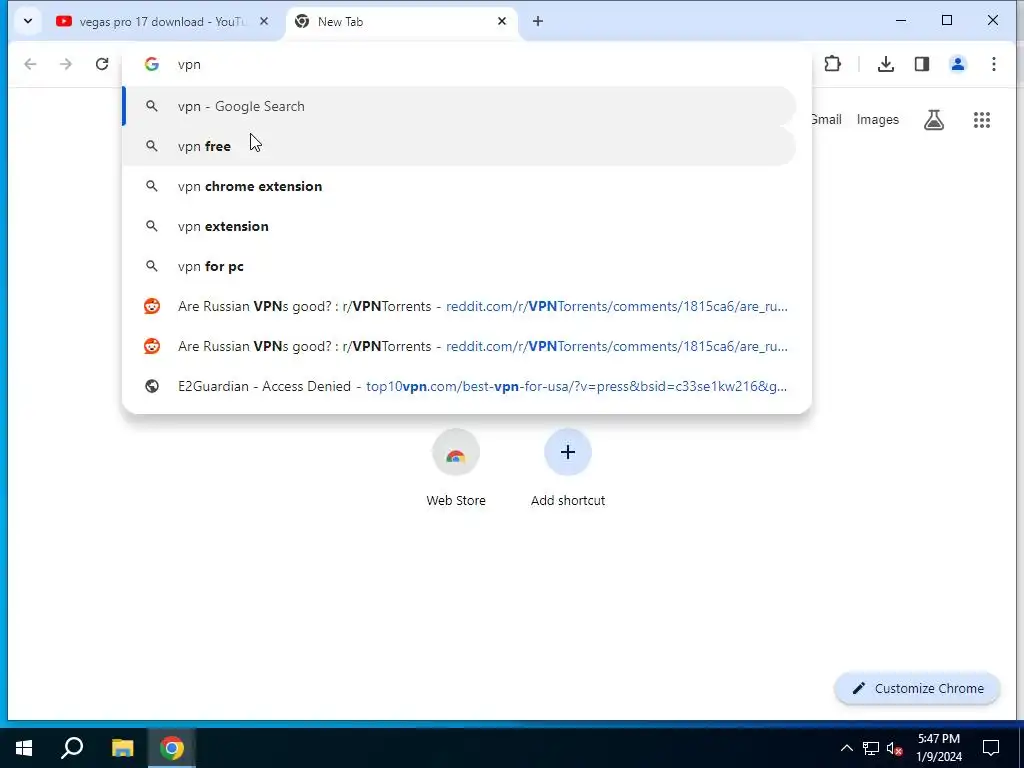Image resolution: width=1024 pixels, height=768 pixels.
Task: Expand hidden system tray icons chevron
Action: (x=846, y=748)
